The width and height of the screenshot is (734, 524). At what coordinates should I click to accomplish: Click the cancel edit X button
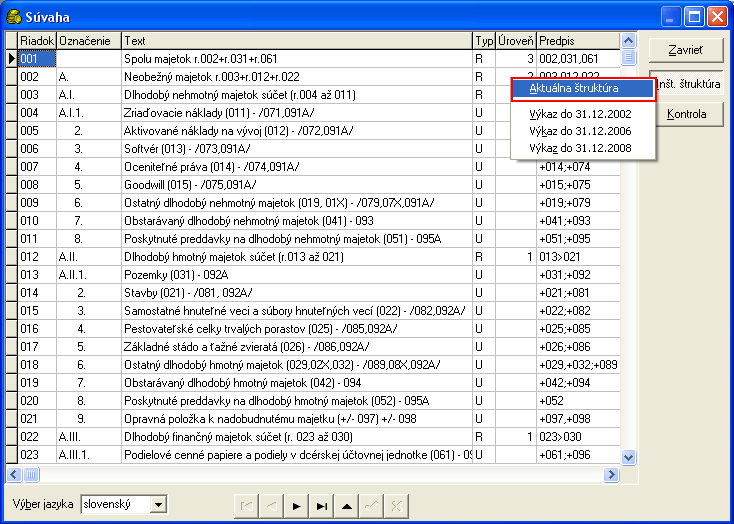click(396, 506)
